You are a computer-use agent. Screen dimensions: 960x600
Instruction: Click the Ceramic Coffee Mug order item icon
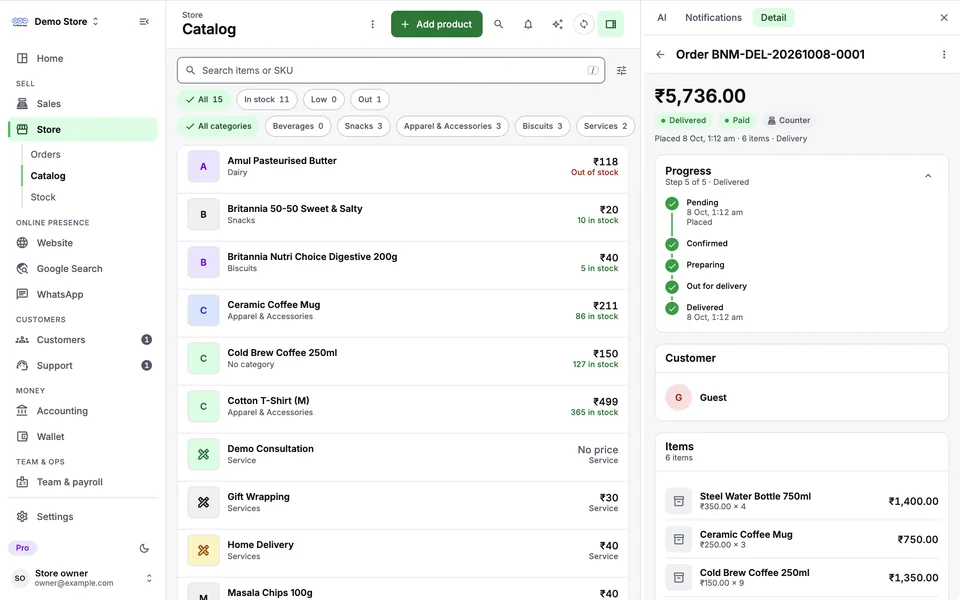pyautogui.click(x=678, y=539)
